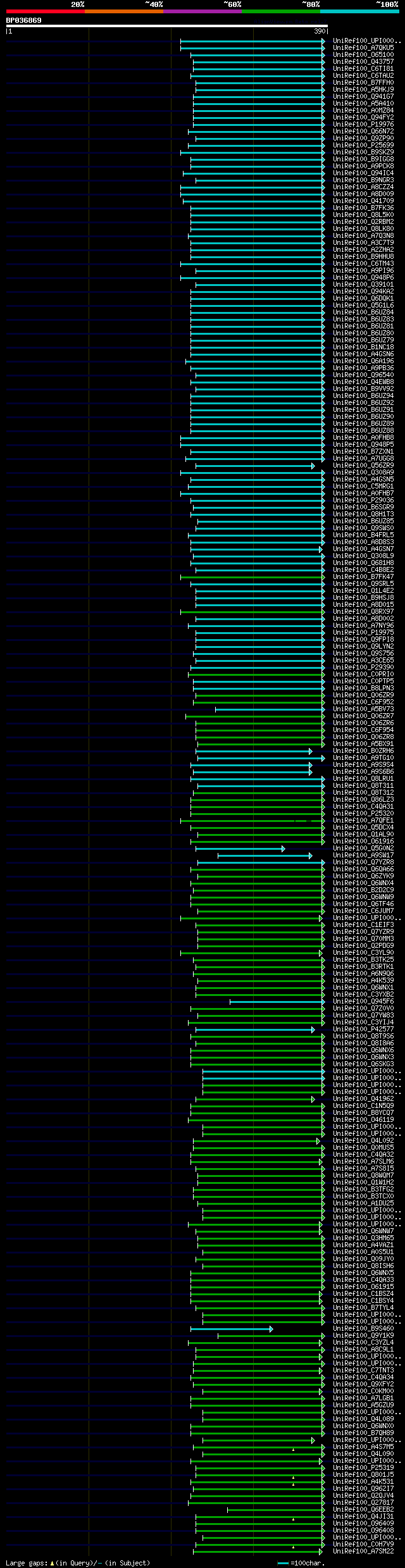Select the UniRef100_Q4L092 entry
The image size is (405, 1568).
click(363, 1140)
